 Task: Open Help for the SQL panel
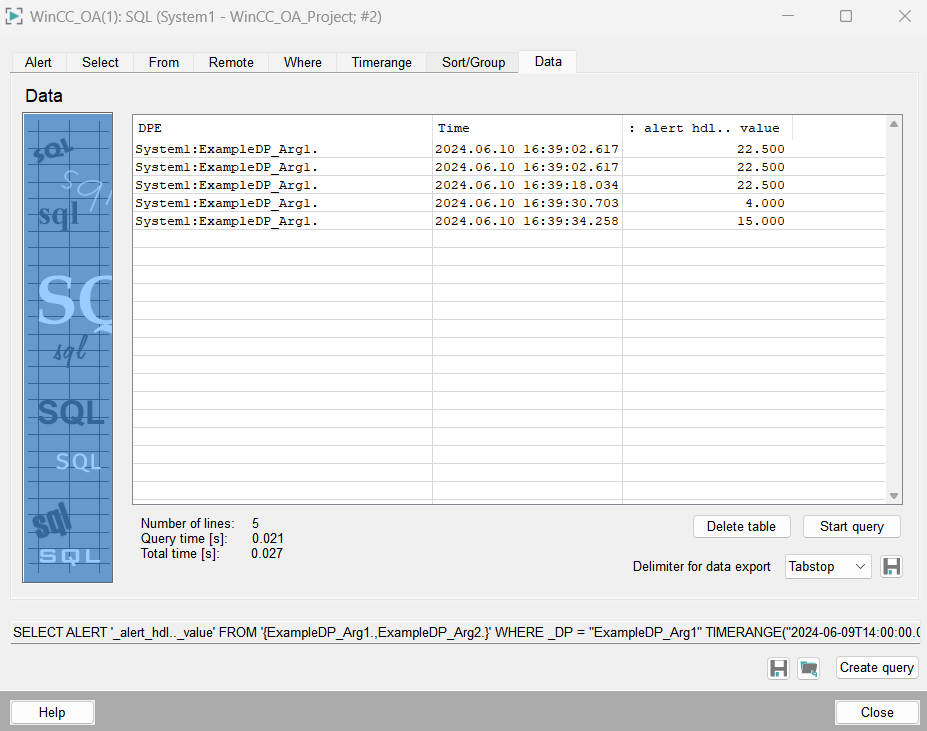tap(52, 712)
